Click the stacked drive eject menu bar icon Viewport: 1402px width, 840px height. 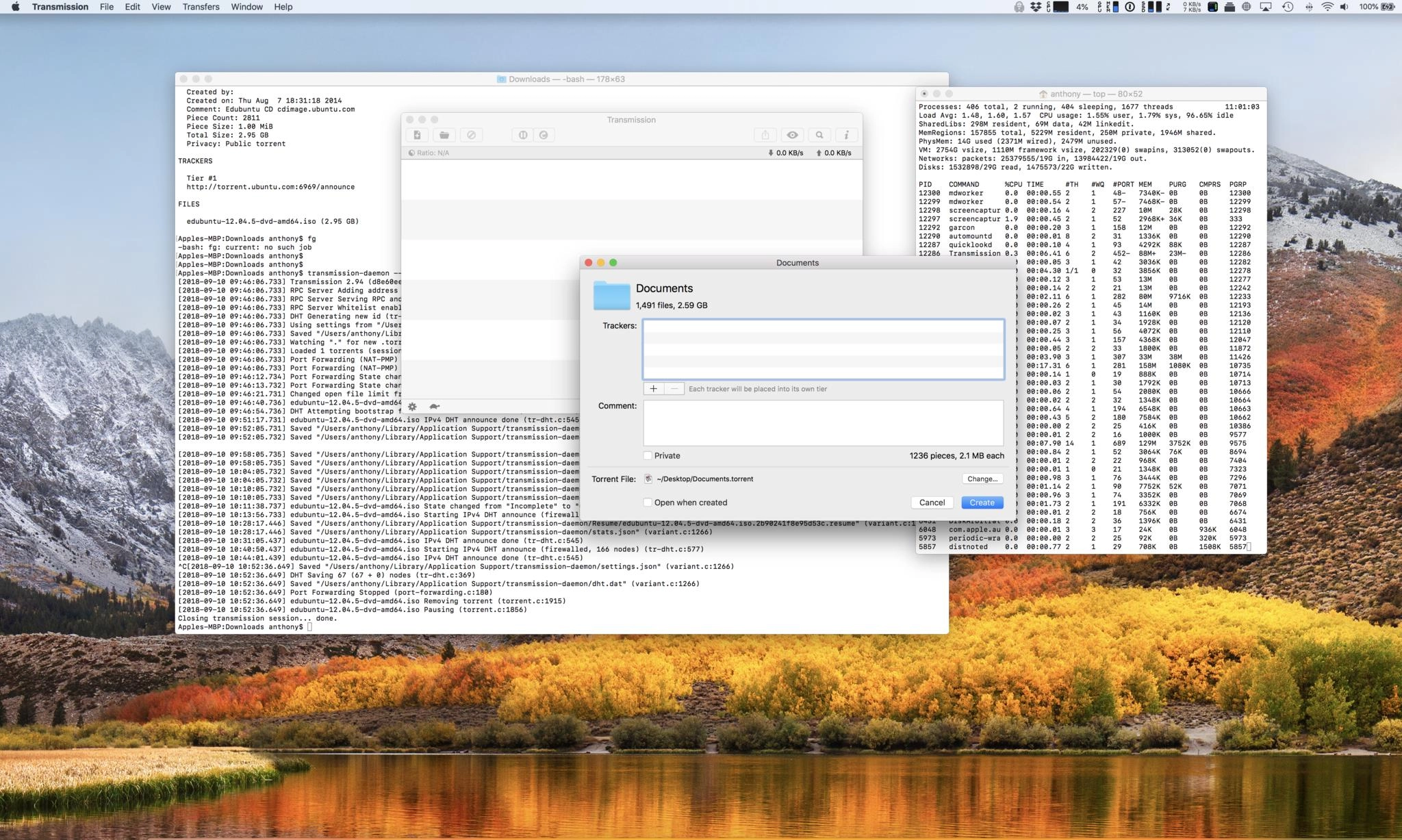click(1229, 7)
